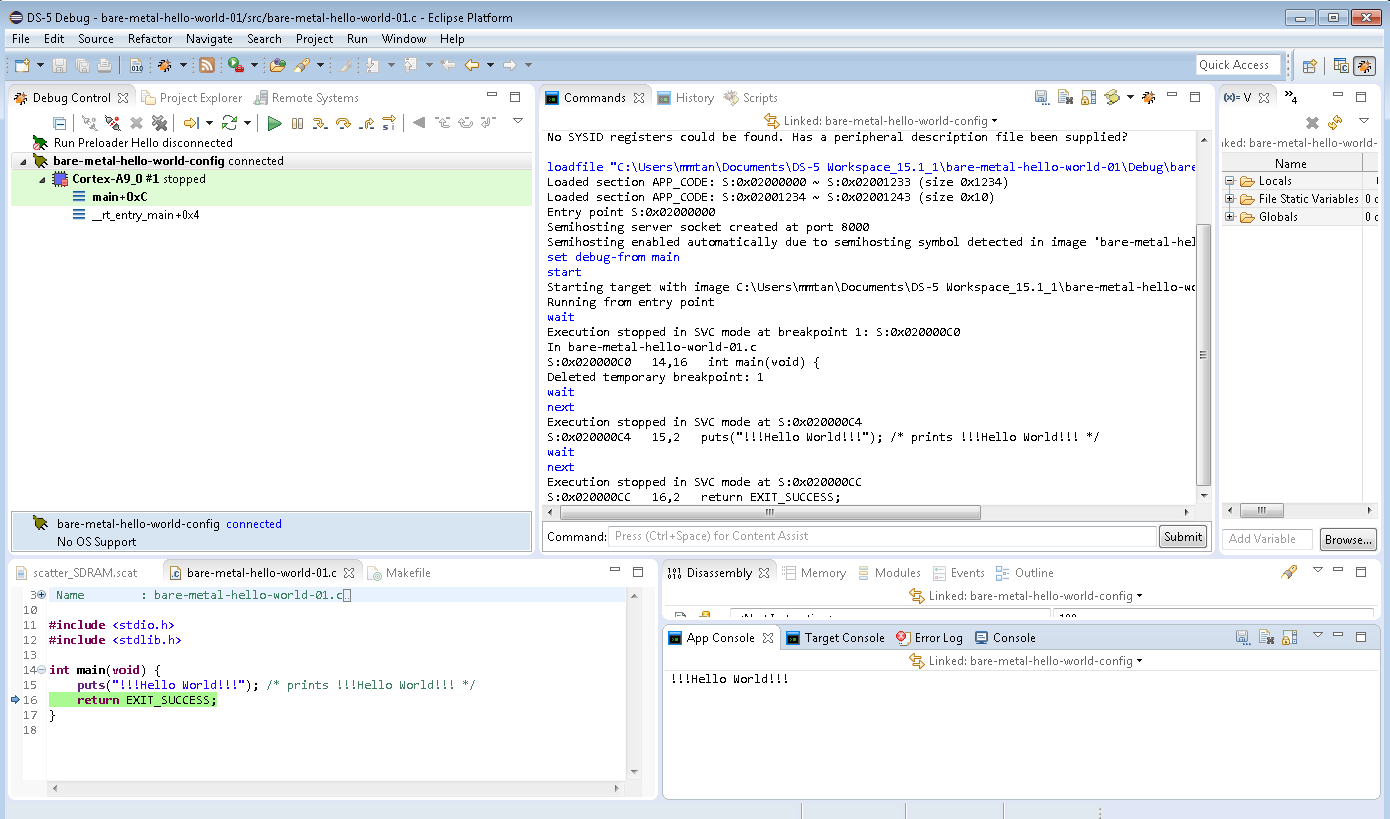This screenshot has width=1390, height=819.
Task: Toggle stepping mode (s/i) icon
Action: pyautogui.click(x=389, y=123)
